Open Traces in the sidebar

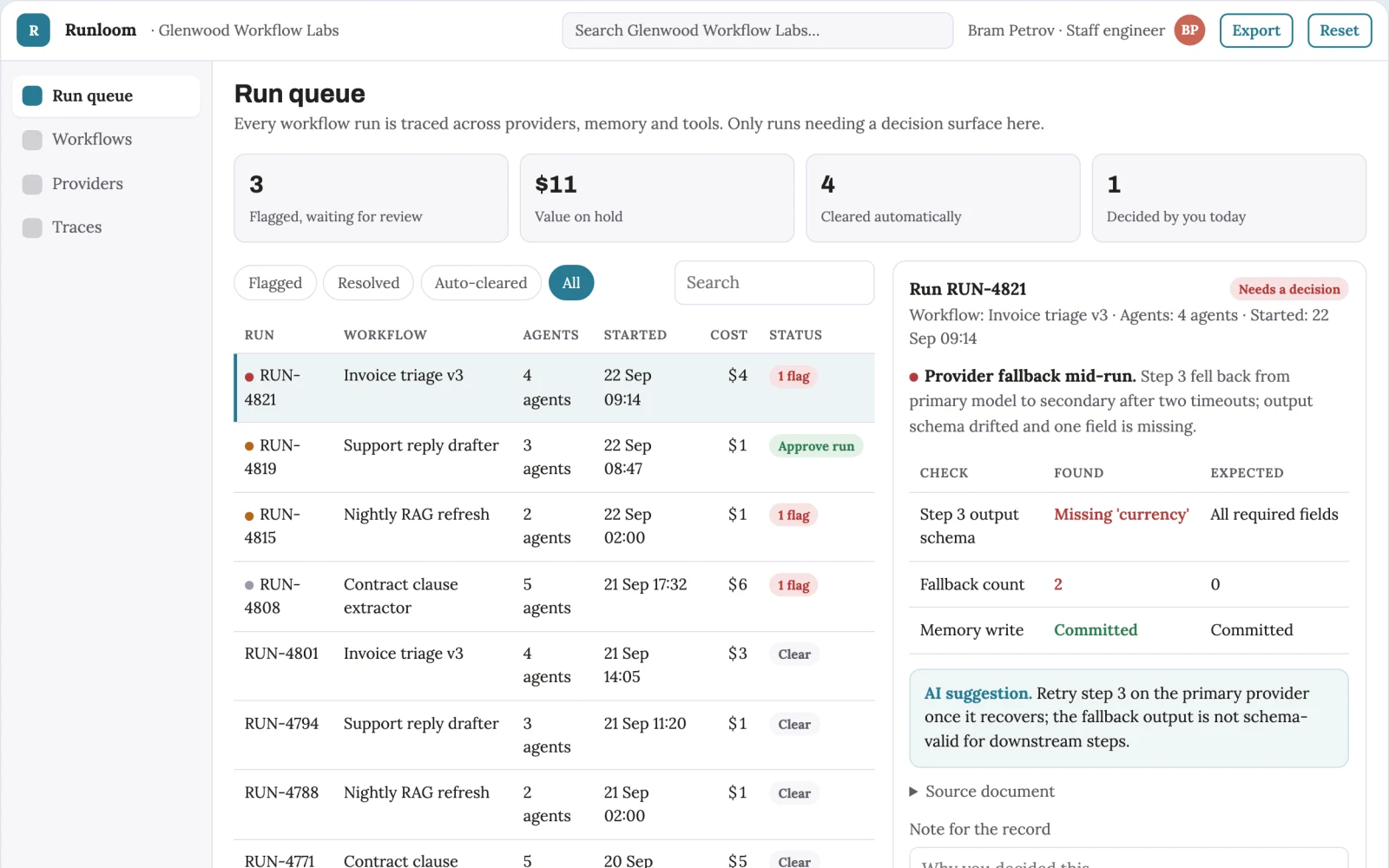(x=106, y=227)
